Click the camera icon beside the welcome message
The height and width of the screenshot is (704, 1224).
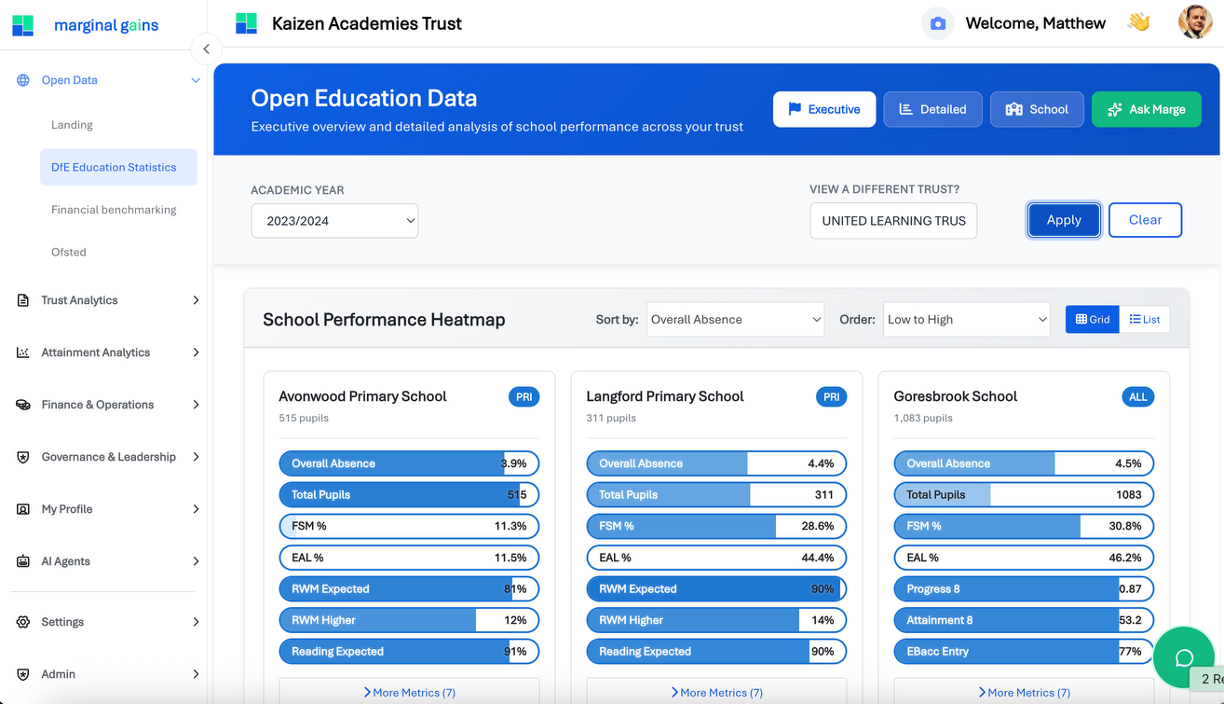[x=937, y=22]
